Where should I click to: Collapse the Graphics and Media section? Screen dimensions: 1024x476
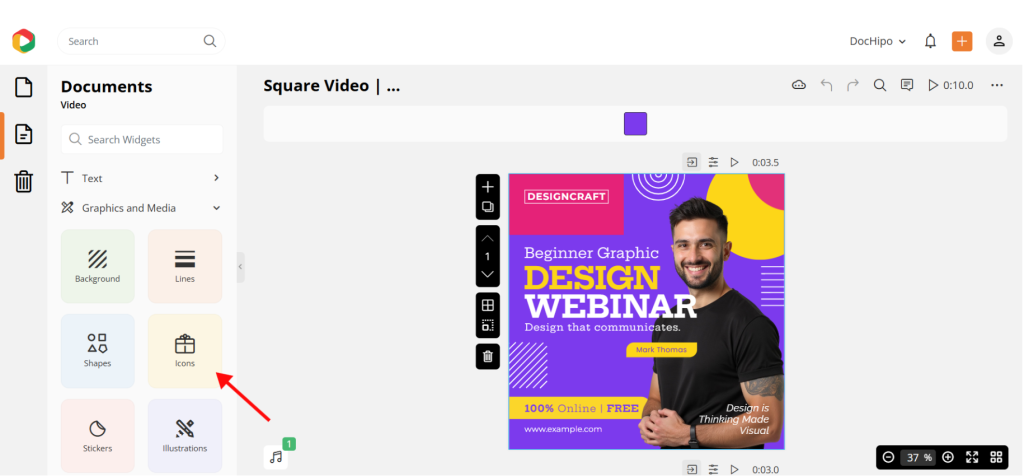tap(141, 208)
